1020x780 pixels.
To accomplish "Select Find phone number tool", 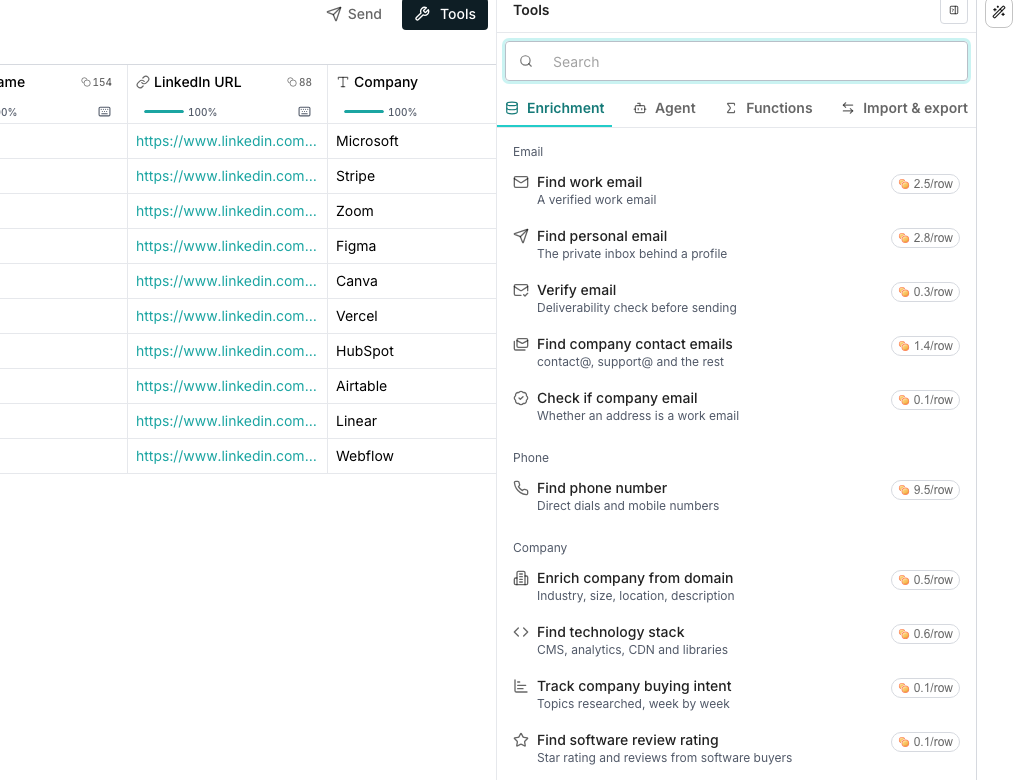I will coord(736,496).
